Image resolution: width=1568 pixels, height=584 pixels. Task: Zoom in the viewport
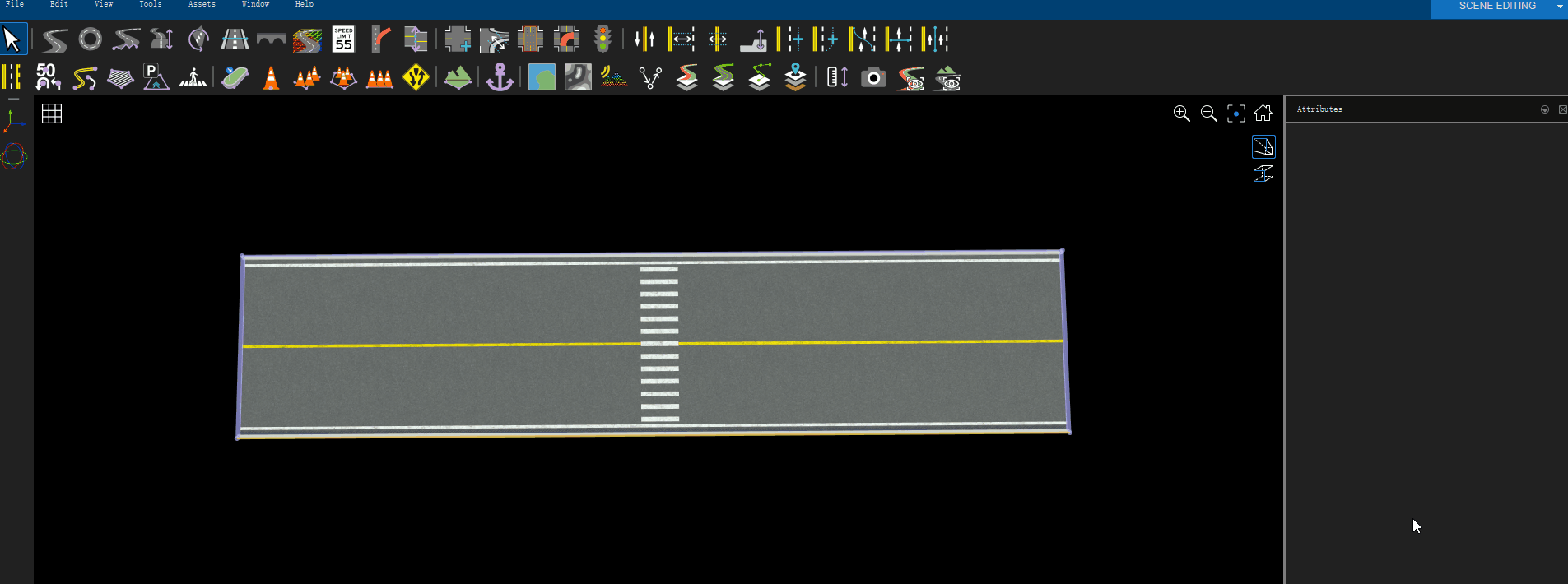coord(1181,114)
